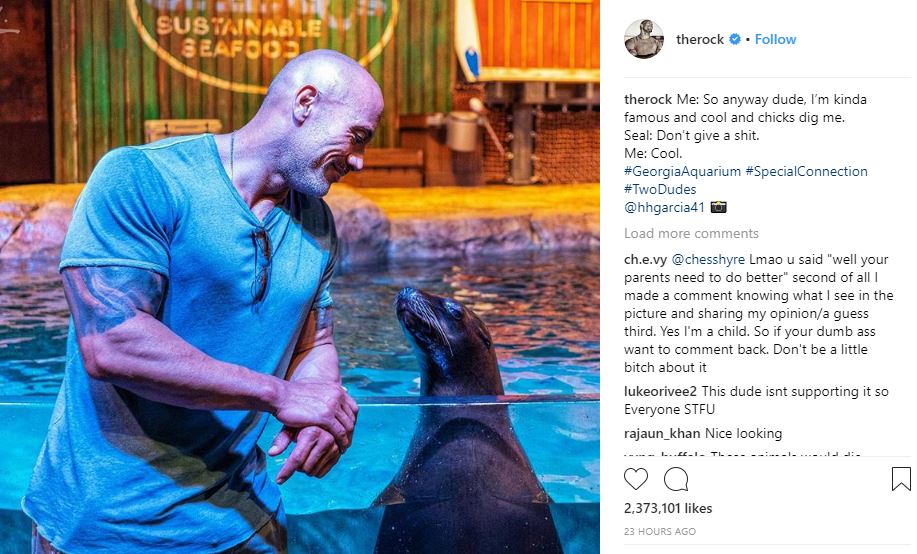Open therock username in the header
The height and width of the screenshot is (554, 917).
pos(700,39)
